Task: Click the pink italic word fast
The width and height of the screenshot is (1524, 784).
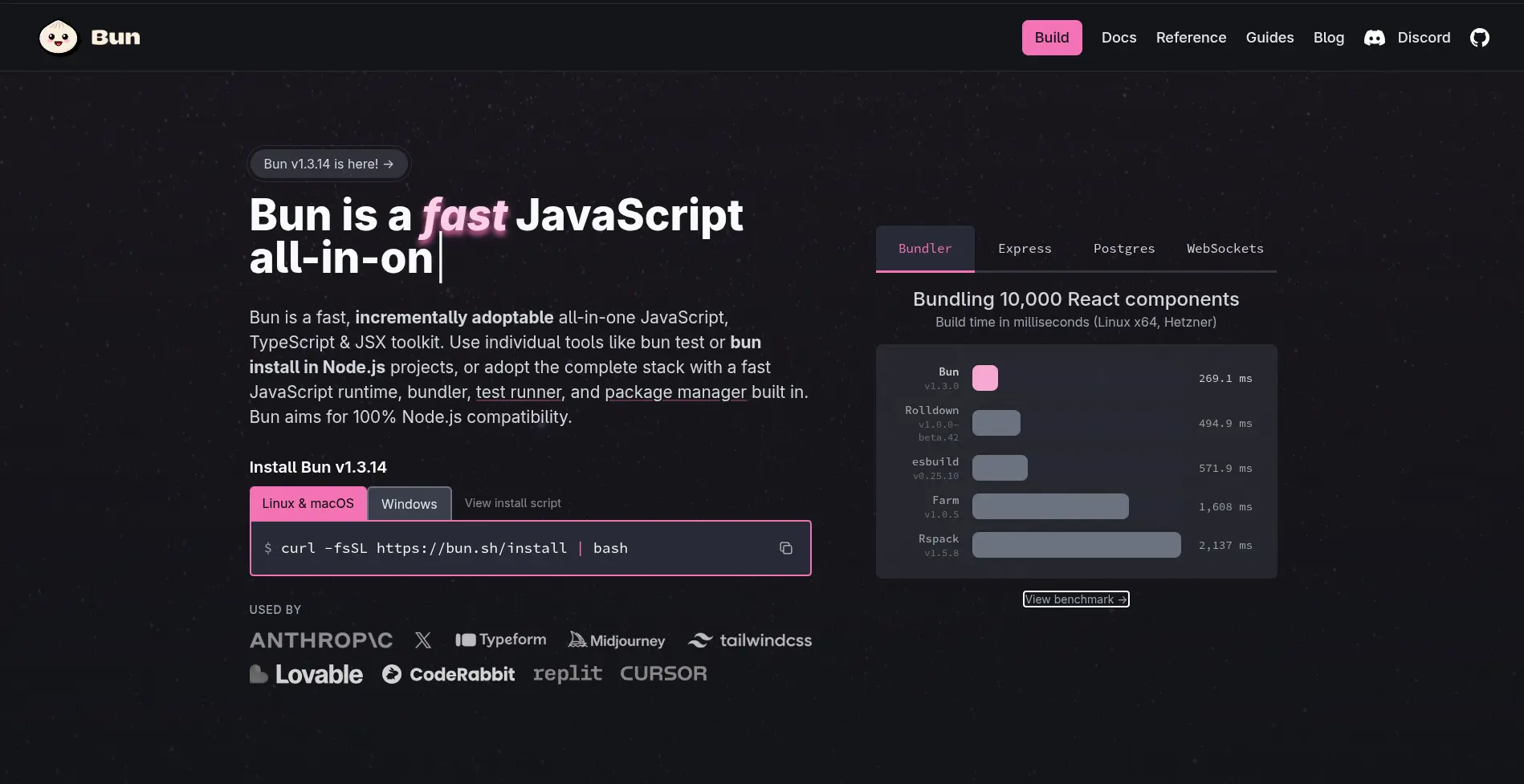Action: point(464,215)
